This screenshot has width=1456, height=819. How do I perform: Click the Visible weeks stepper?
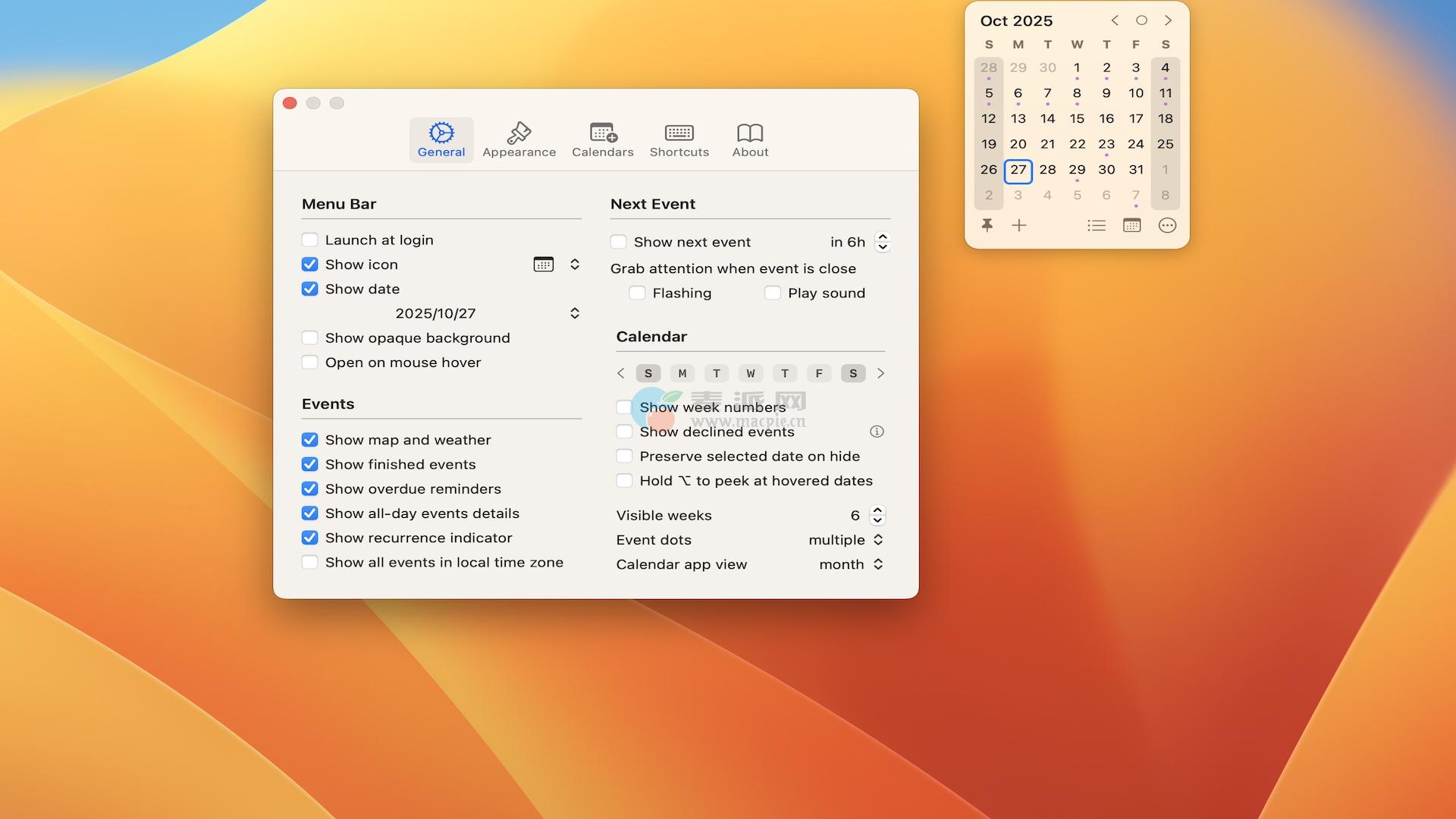click(877, 516)
